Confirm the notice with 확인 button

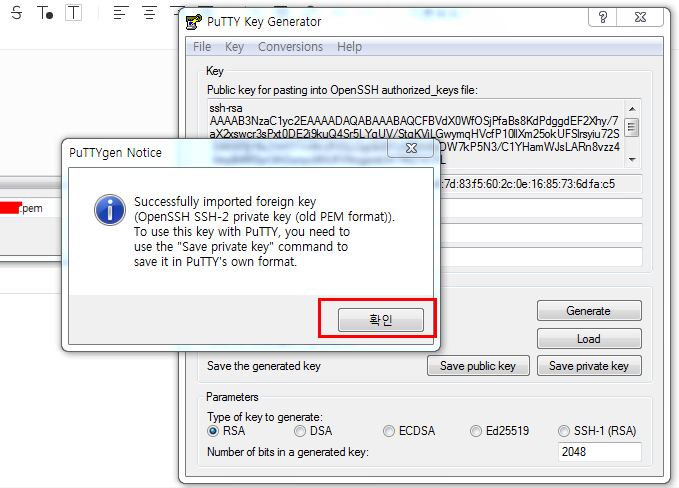point(381,320)
